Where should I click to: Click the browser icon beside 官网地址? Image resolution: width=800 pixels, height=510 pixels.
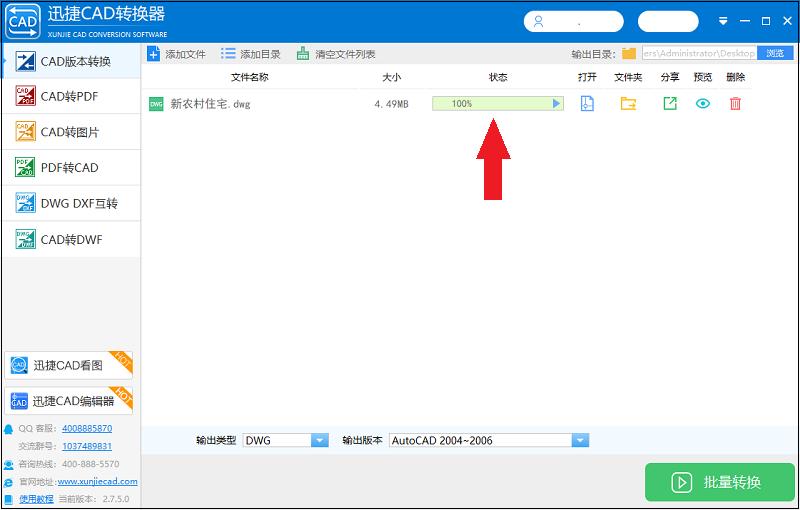point(9,482)
